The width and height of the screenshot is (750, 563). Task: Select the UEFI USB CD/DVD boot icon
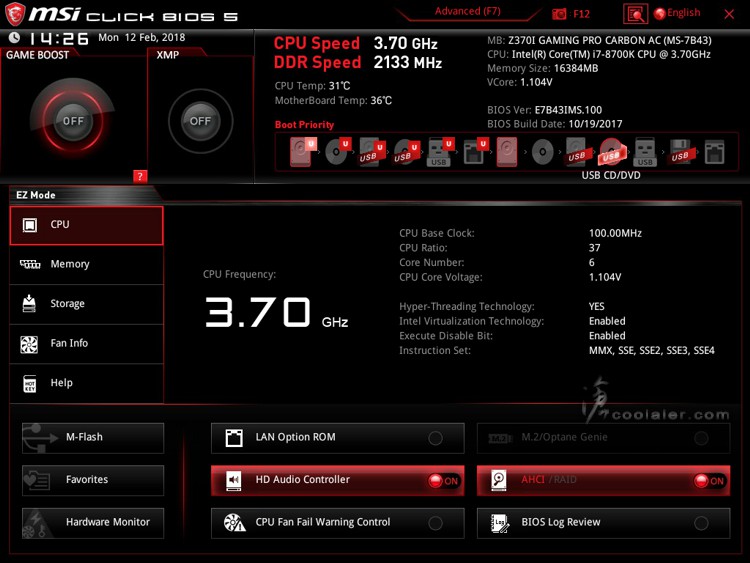406,152
